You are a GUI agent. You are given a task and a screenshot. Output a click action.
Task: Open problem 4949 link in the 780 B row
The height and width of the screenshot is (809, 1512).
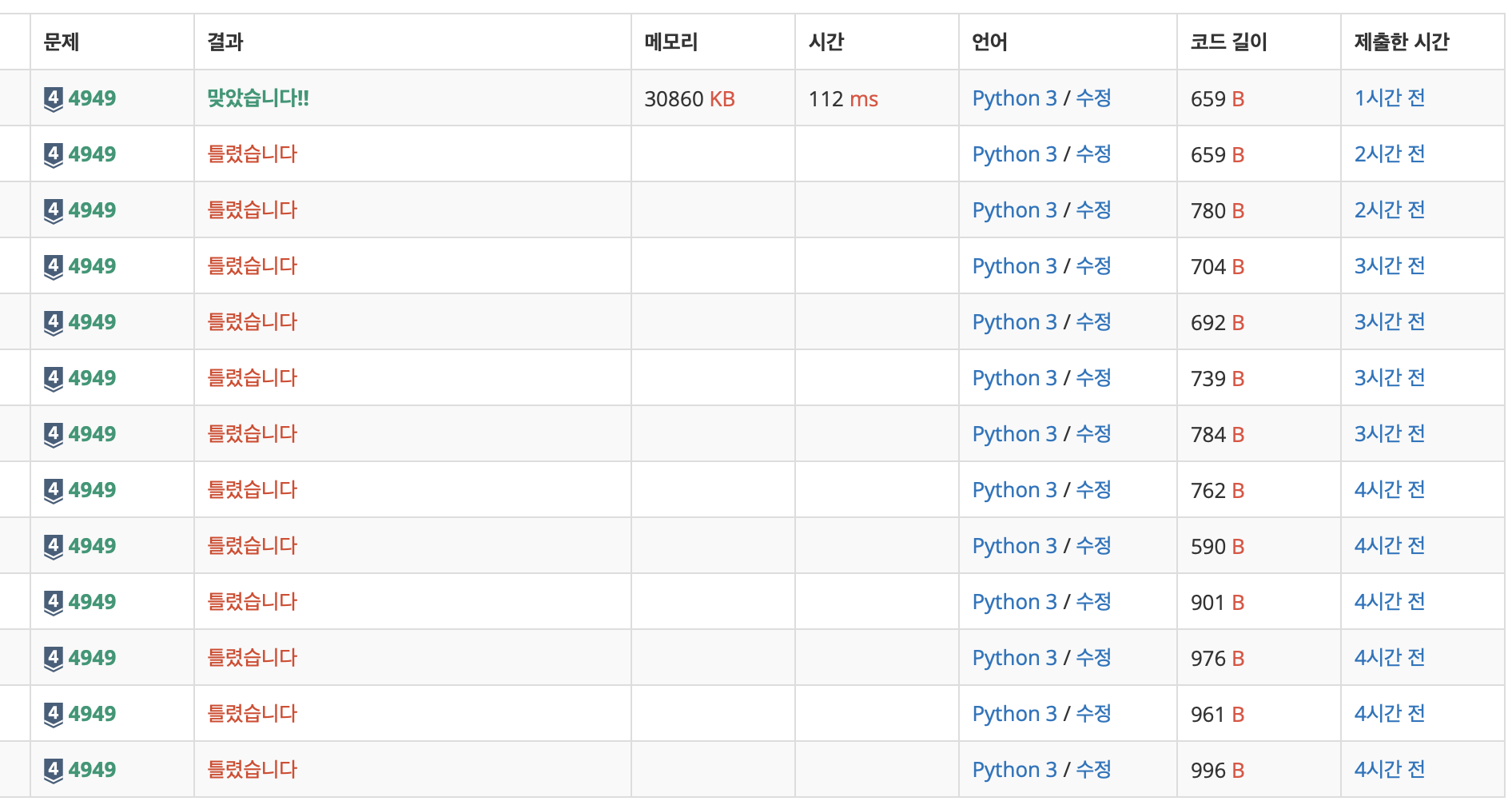(x=92, y=210)
